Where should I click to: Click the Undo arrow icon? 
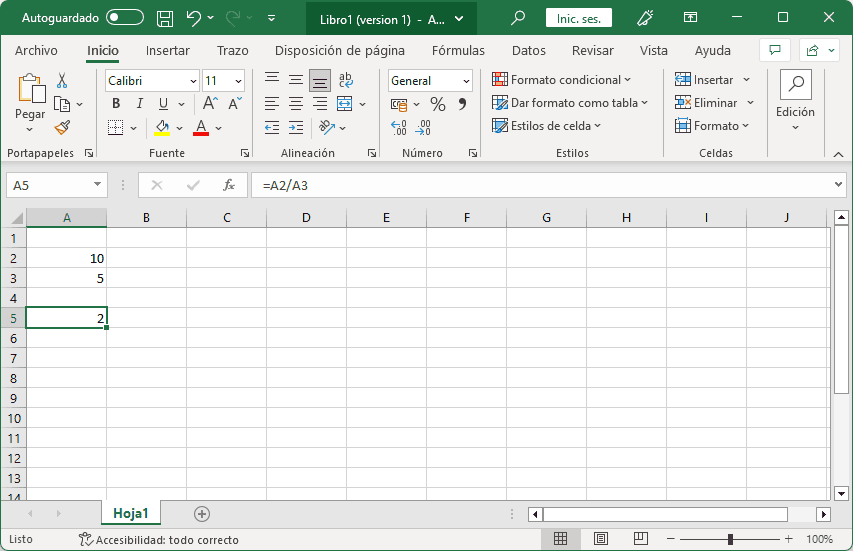[x=193, y=18]
